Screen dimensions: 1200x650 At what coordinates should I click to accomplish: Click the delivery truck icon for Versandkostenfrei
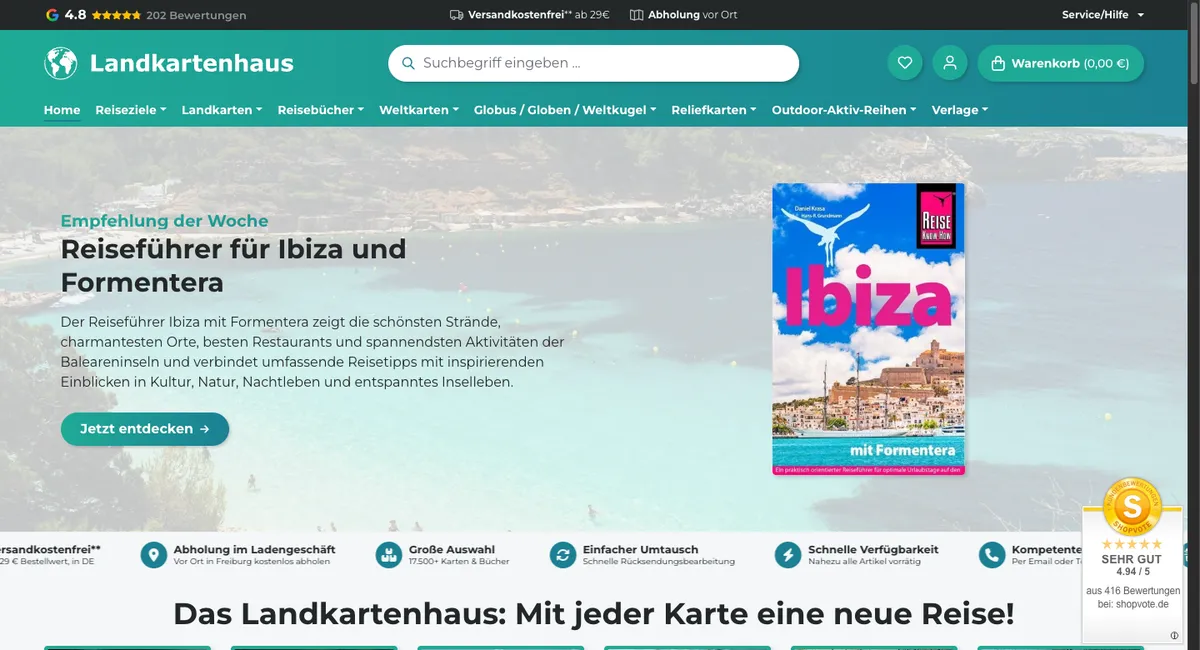point(456,15)
